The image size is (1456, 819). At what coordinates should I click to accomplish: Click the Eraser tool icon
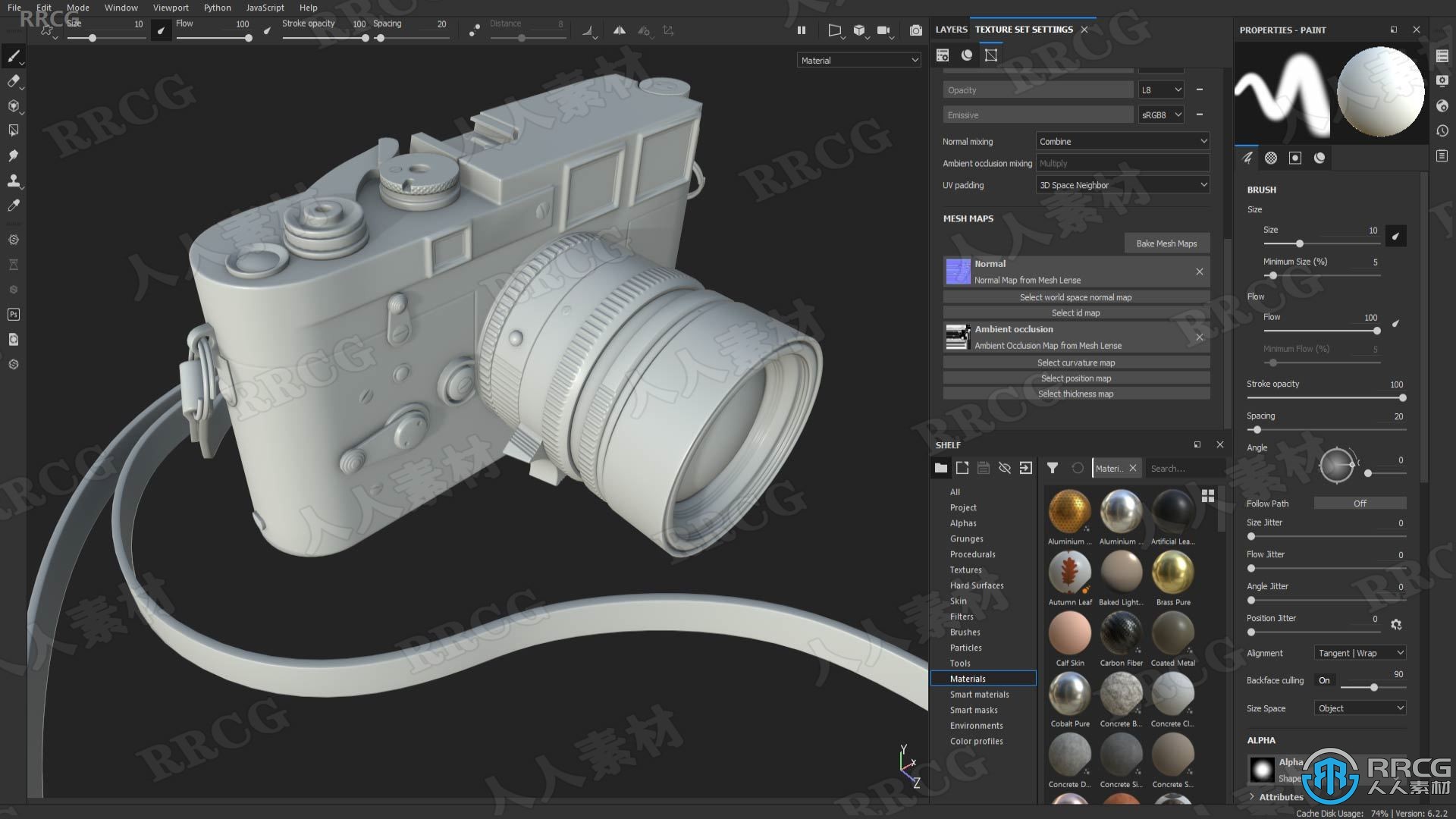(x=13, y=81)
